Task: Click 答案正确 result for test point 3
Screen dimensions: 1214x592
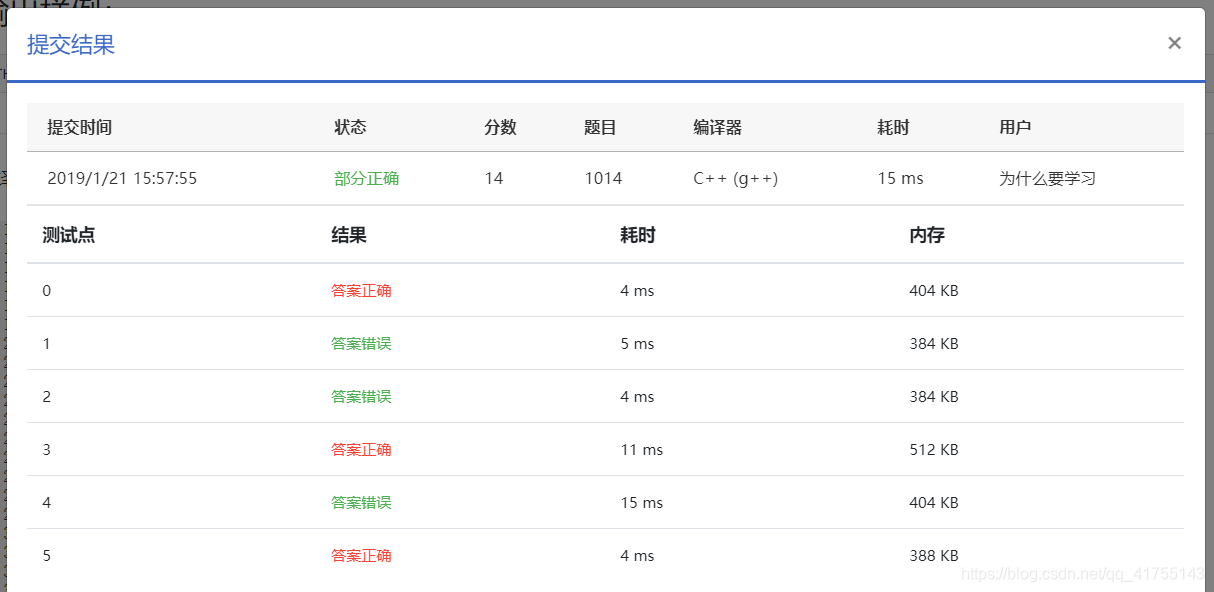Action: 361,450
